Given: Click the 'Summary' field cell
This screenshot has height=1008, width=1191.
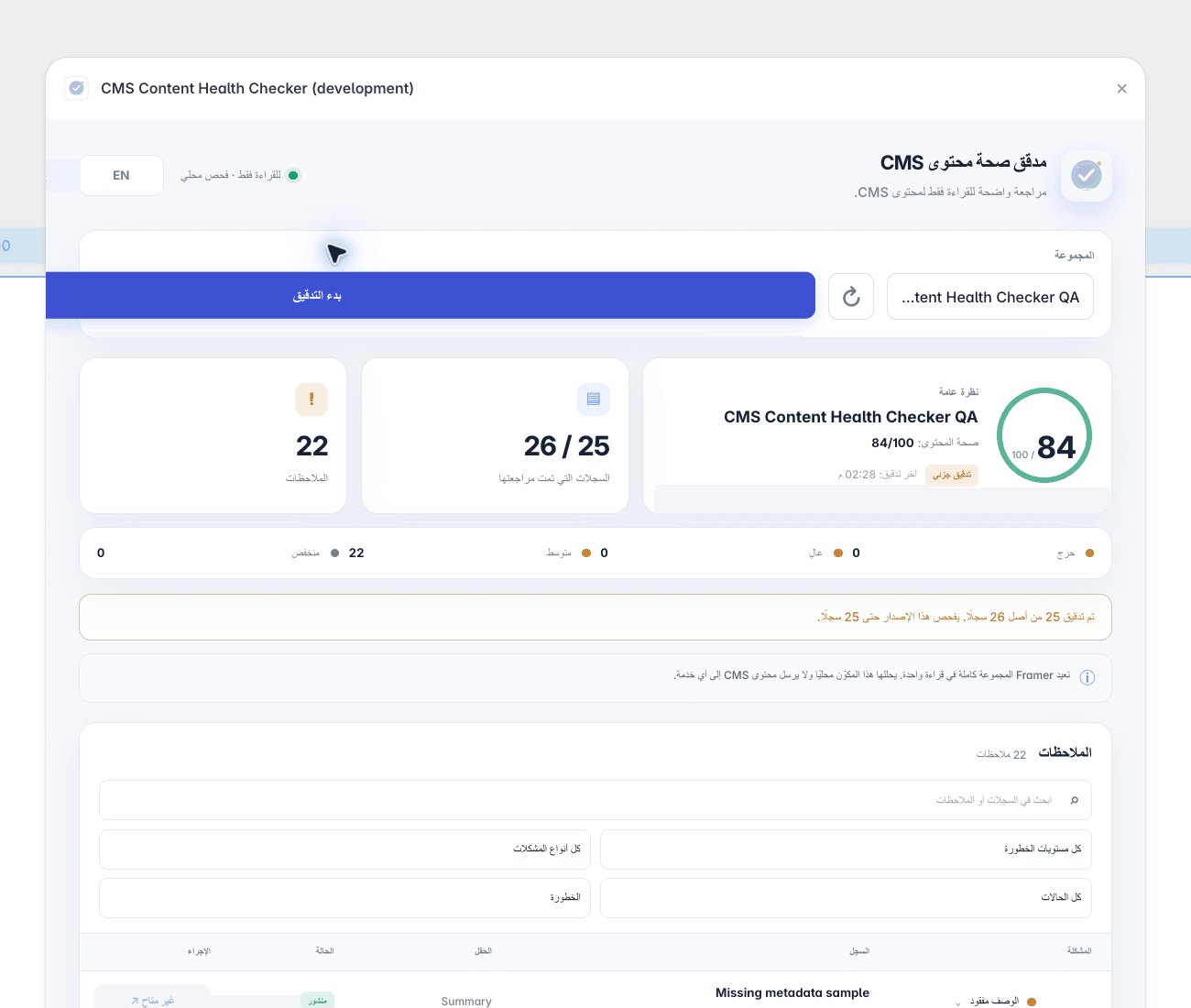Looking at the screenshot, I should (466, 1001).
